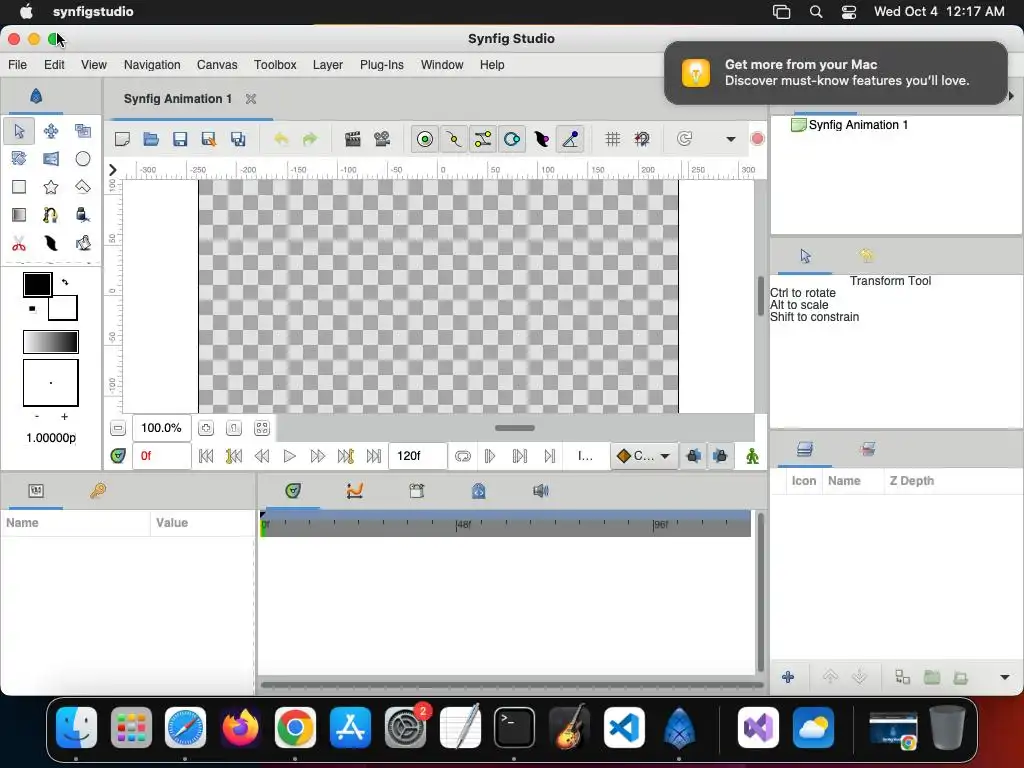The height and width of the screenshot is (768, 1024).
Task: Open the toolbar overflow dropdown arrow
Action: pos(731,139)
